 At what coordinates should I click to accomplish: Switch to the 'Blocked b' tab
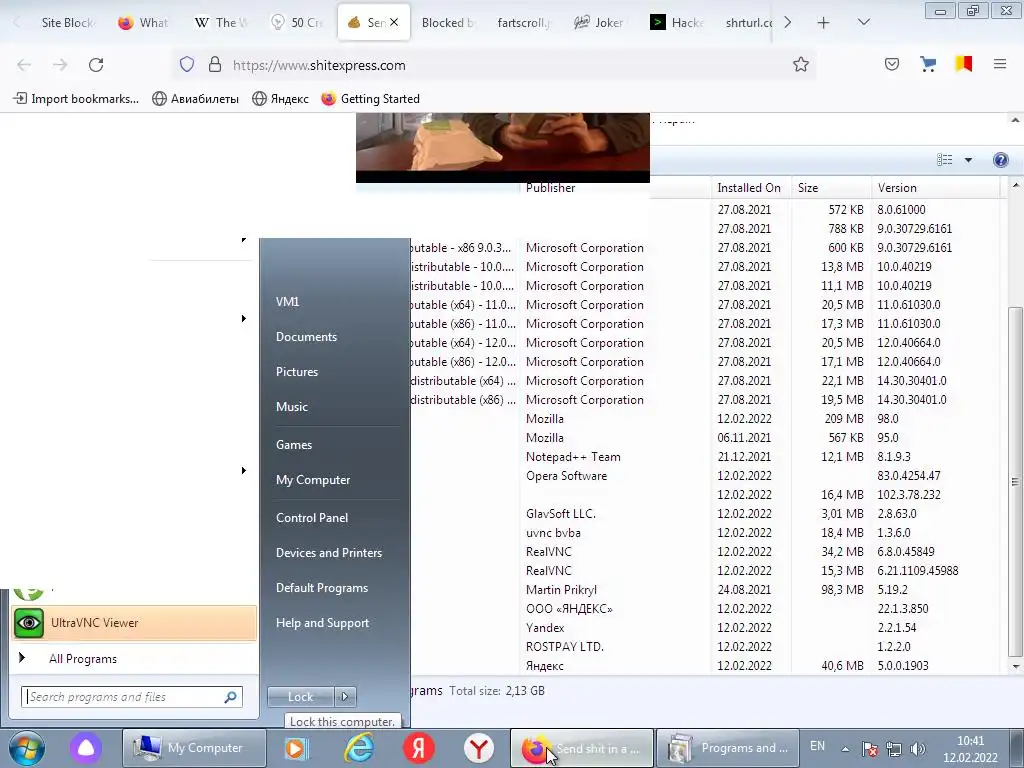(x=448, y=22)
